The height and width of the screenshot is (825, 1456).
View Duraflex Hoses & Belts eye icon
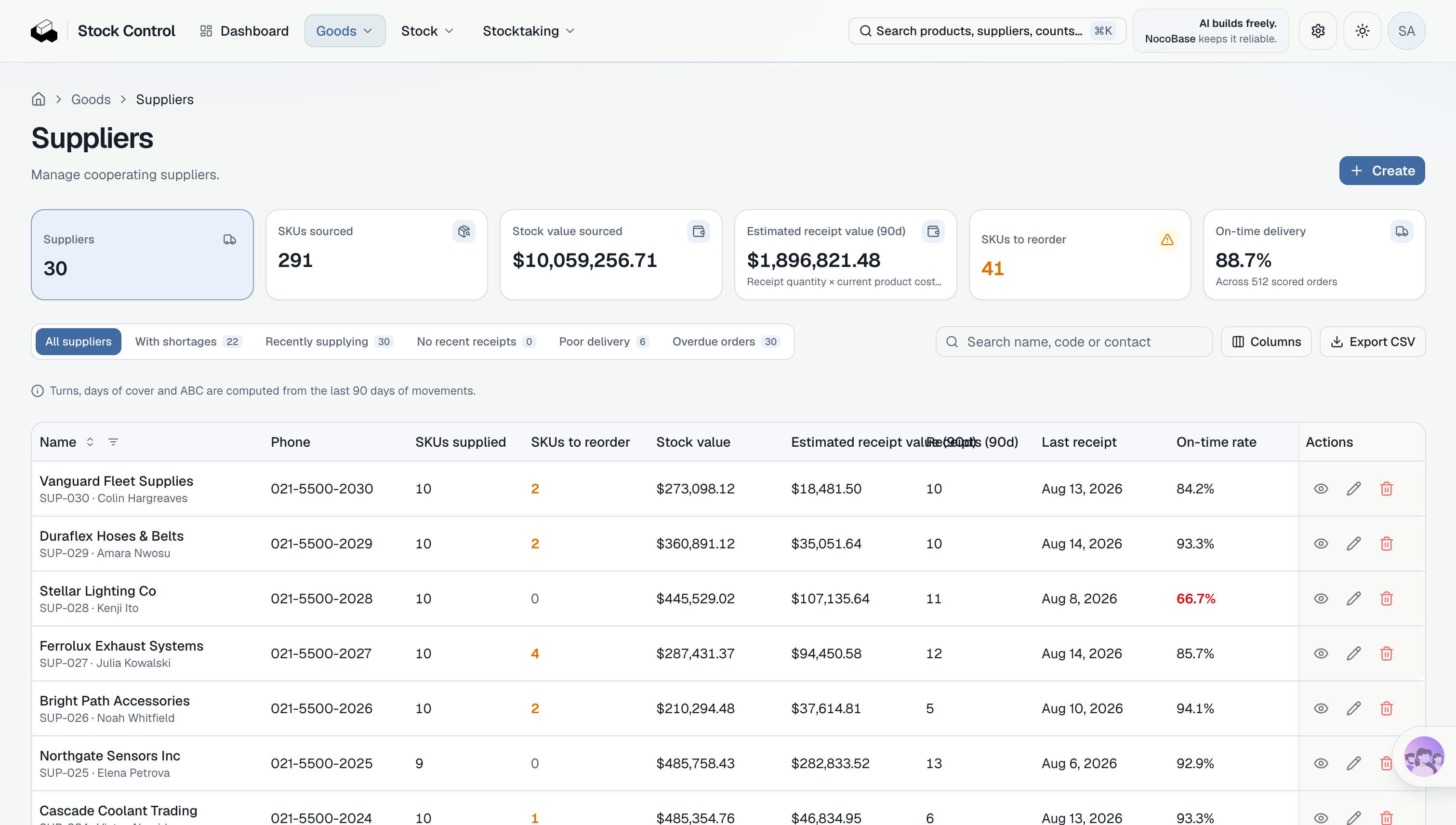1321,544
